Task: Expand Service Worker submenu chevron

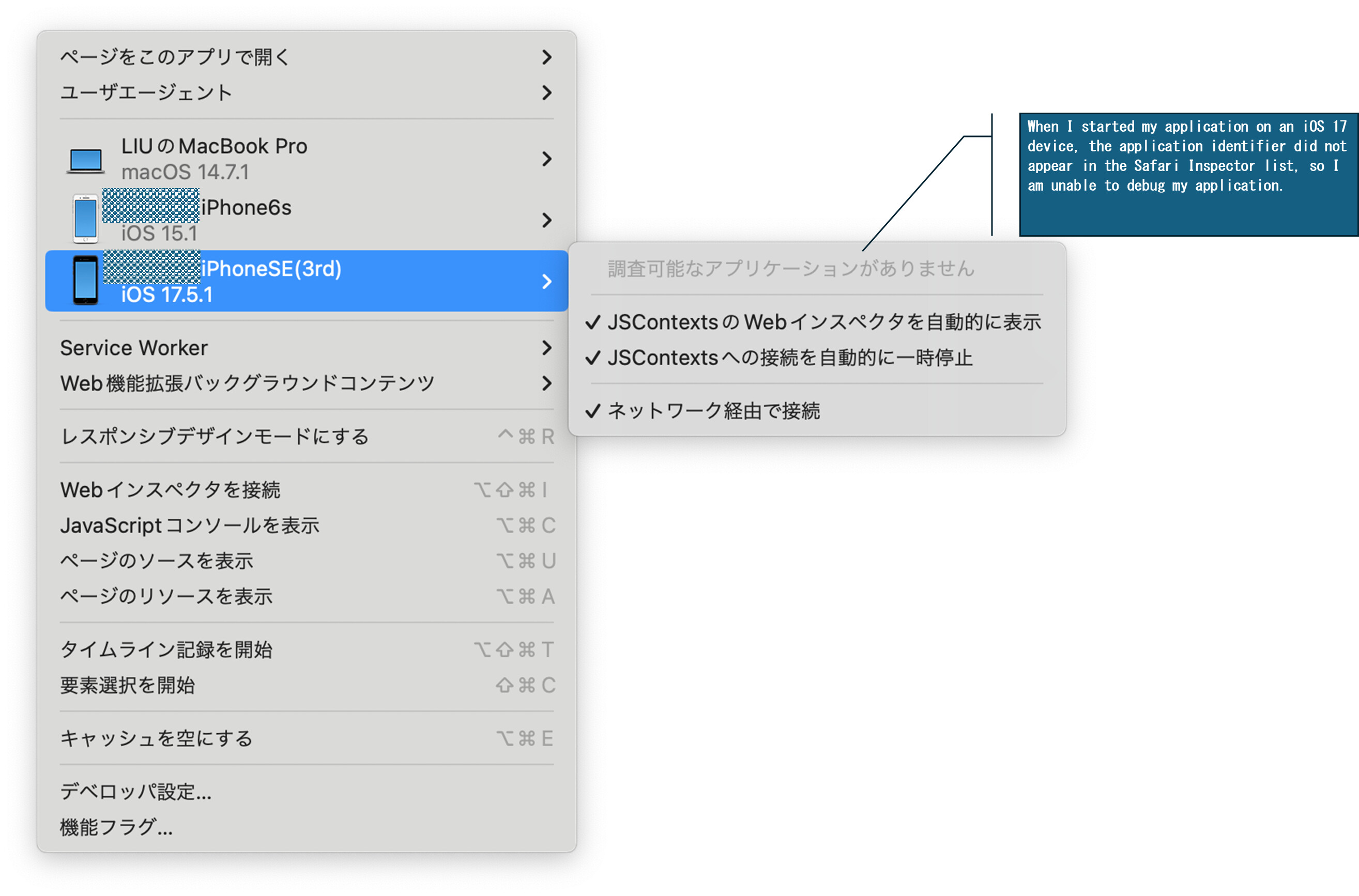Action: click(546, 347)
